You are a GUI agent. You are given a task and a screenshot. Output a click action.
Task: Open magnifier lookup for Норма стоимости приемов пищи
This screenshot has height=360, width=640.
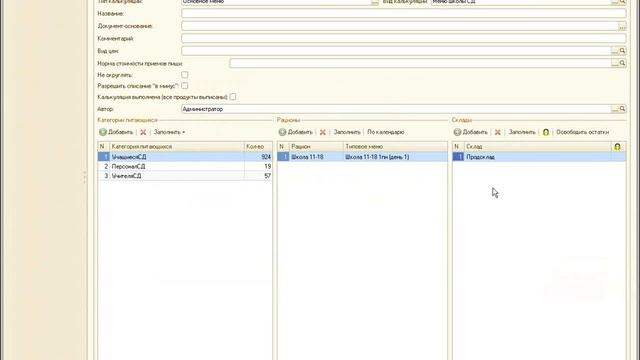point(622,63)
